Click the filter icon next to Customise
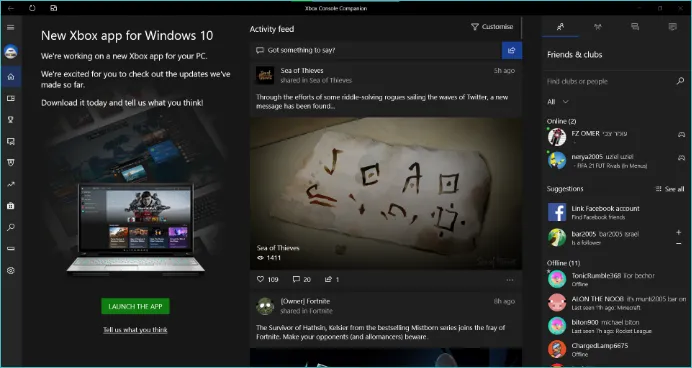This screenshot has height=368, width=692. [475, 27]
